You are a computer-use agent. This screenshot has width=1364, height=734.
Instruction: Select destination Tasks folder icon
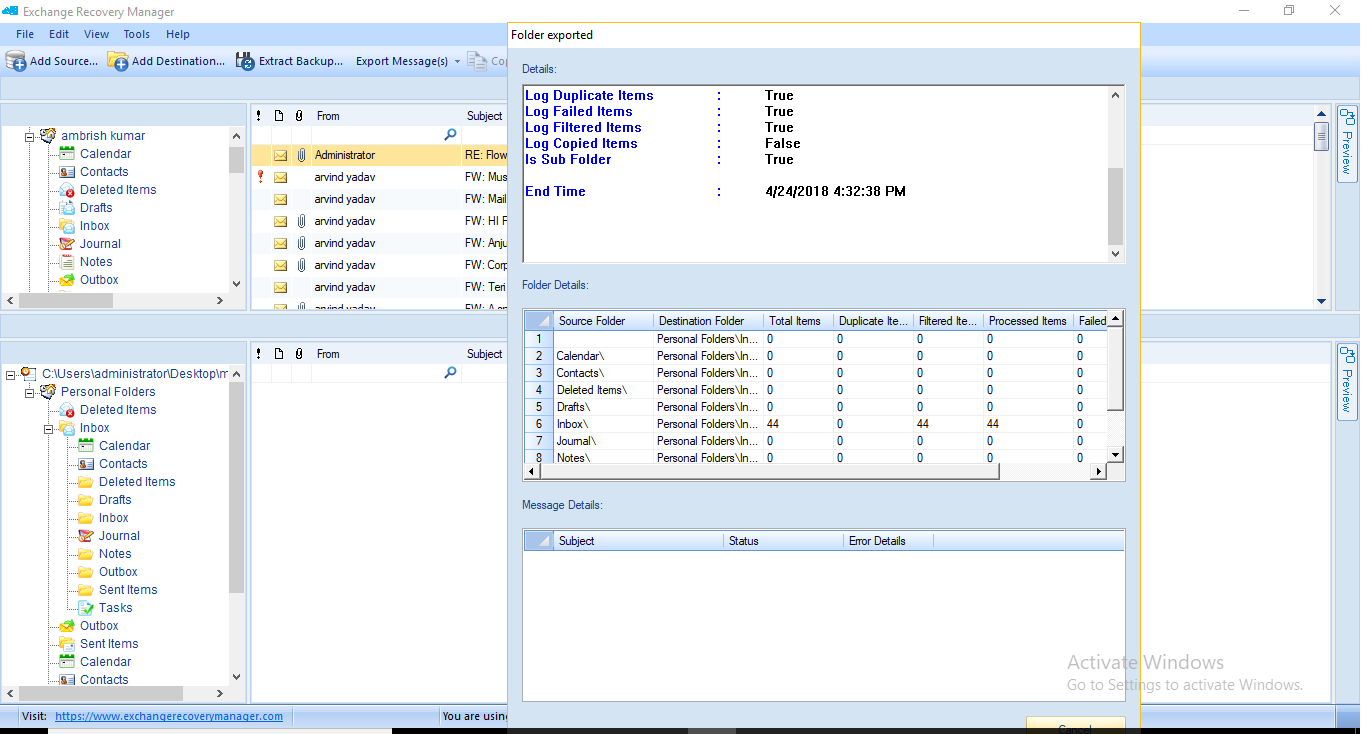[x=86, y=608]
